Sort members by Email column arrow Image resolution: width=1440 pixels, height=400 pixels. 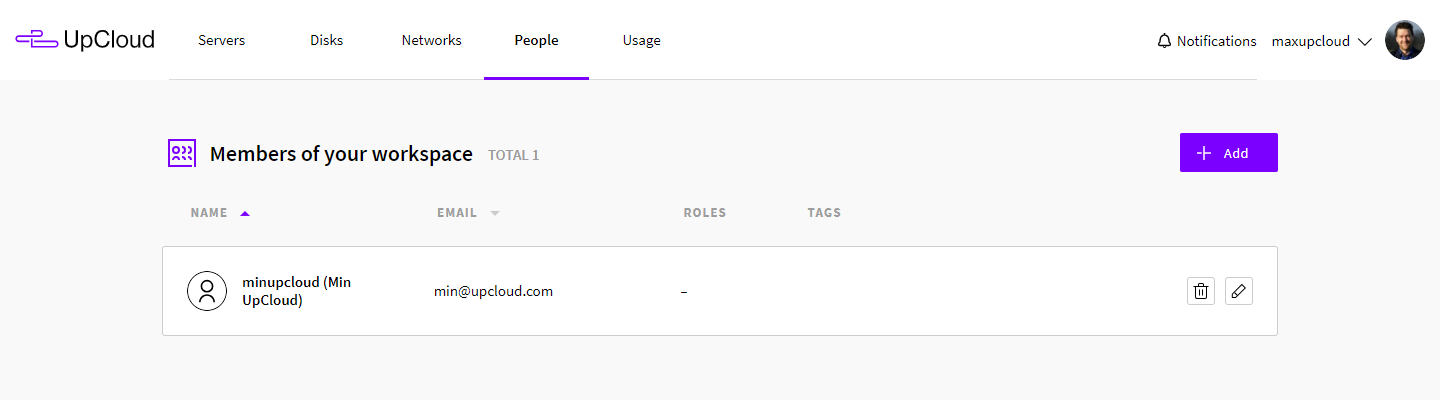click(x=494, y=213)
